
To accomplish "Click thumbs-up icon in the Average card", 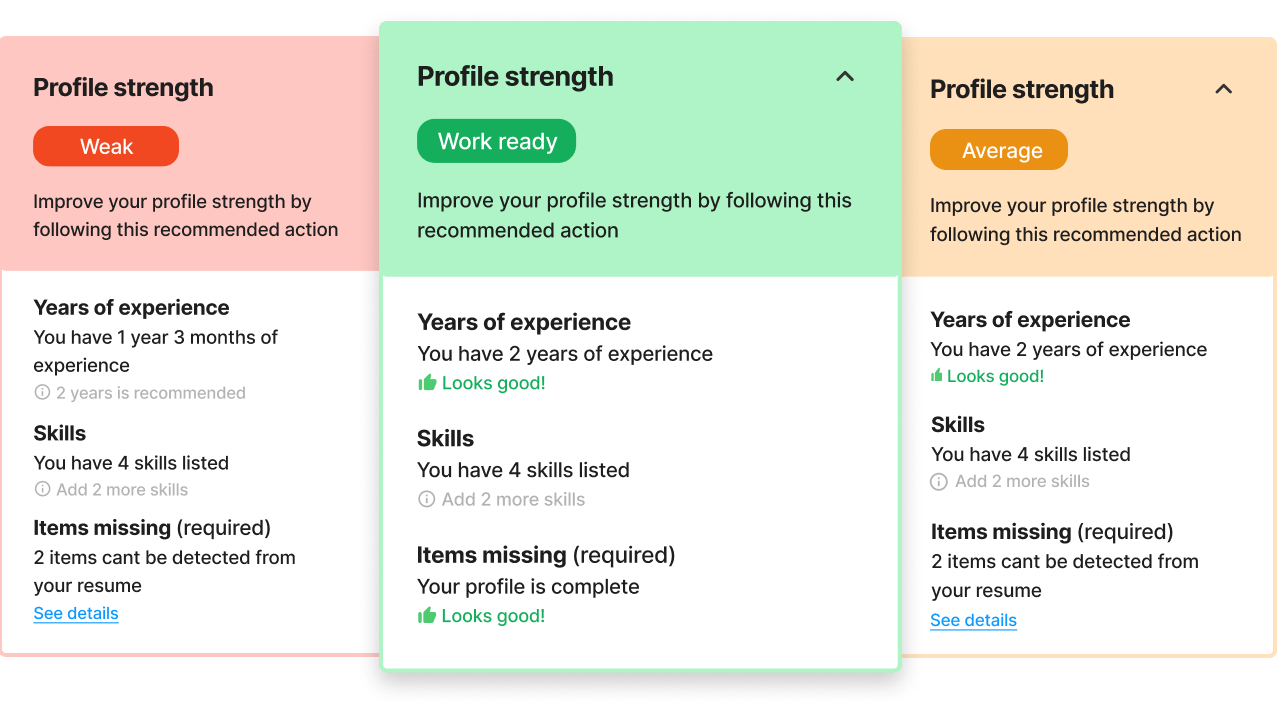I will click(937, 375).
